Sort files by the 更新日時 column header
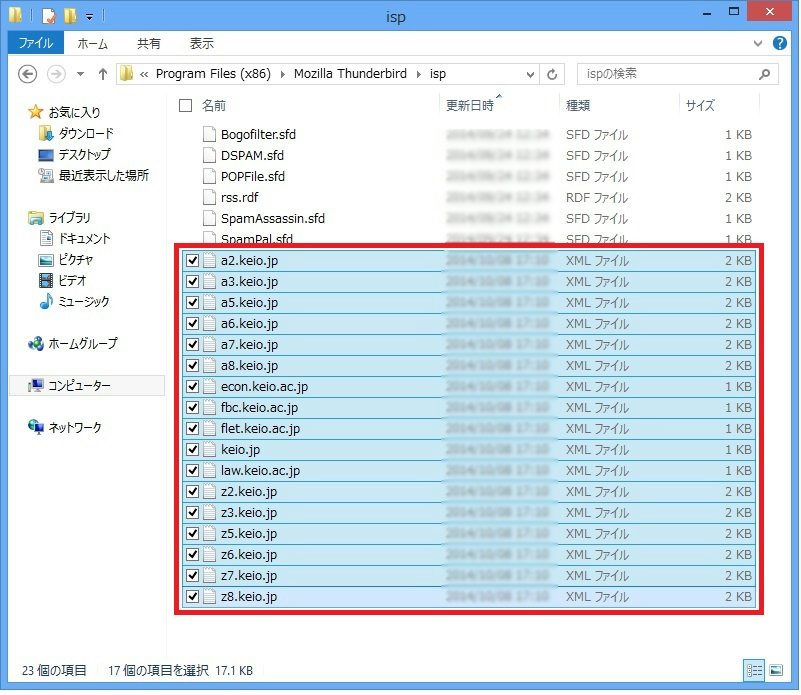The image size is (801, 695). (x=467, y=105)
